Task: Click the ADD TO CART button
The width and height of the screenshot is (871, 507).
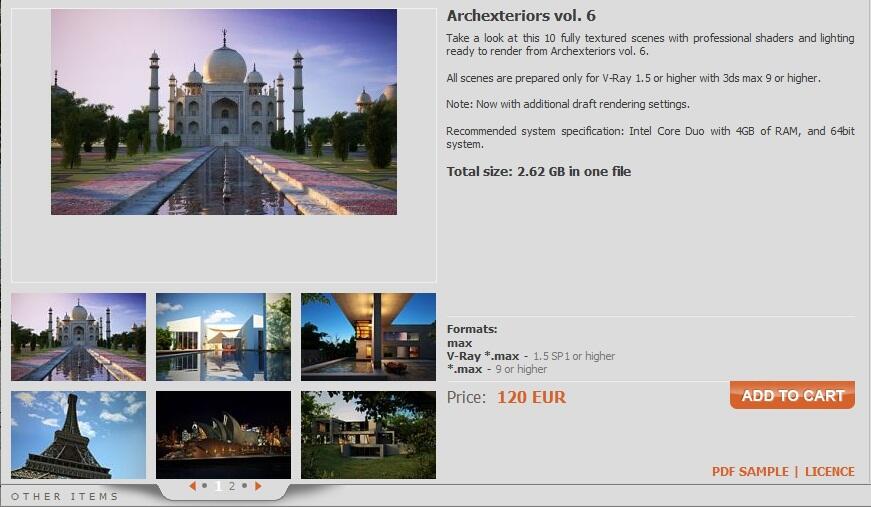Action: pos(792,395)
